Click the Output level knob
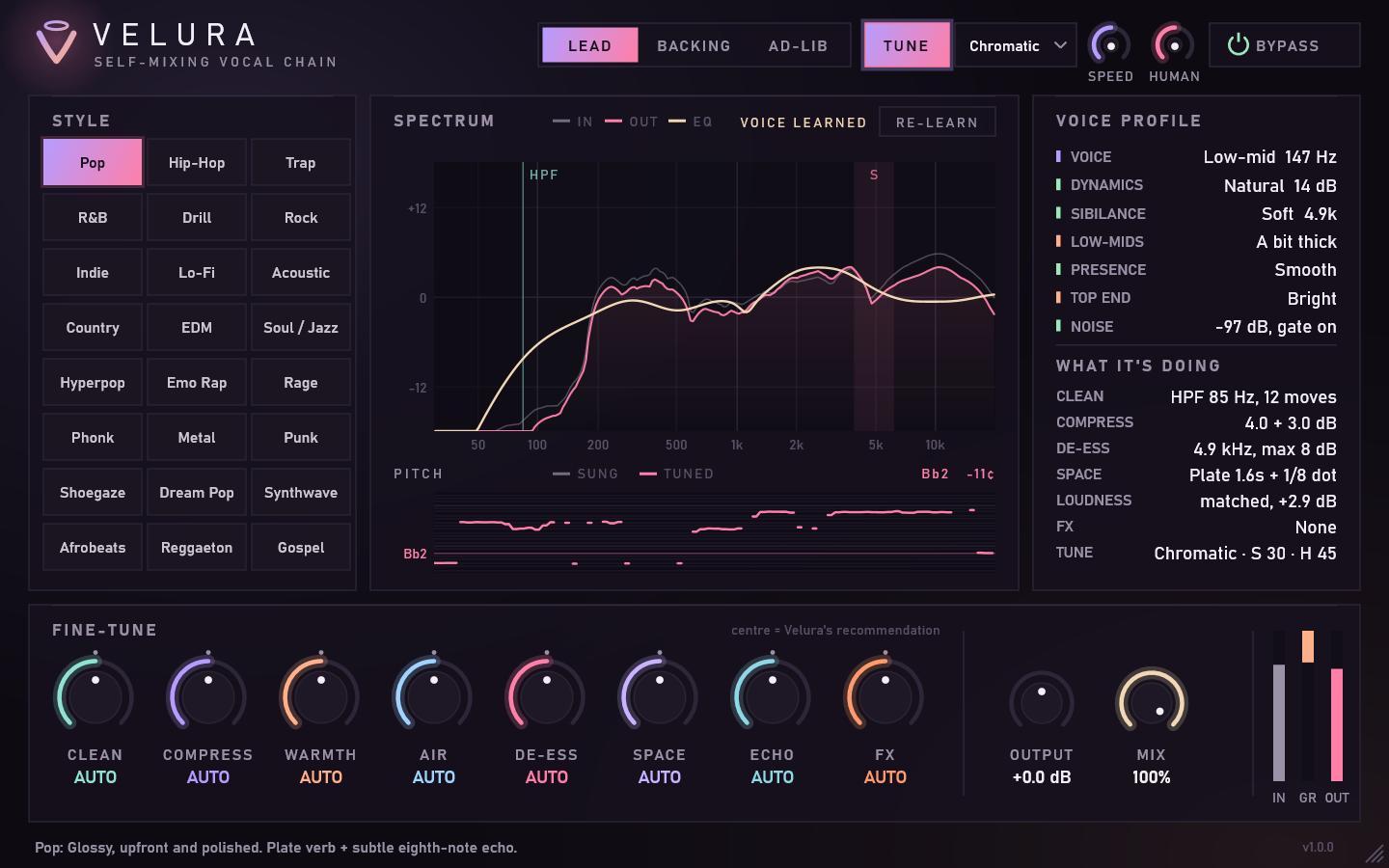 pyautogui.click(x=1041, y=703)
